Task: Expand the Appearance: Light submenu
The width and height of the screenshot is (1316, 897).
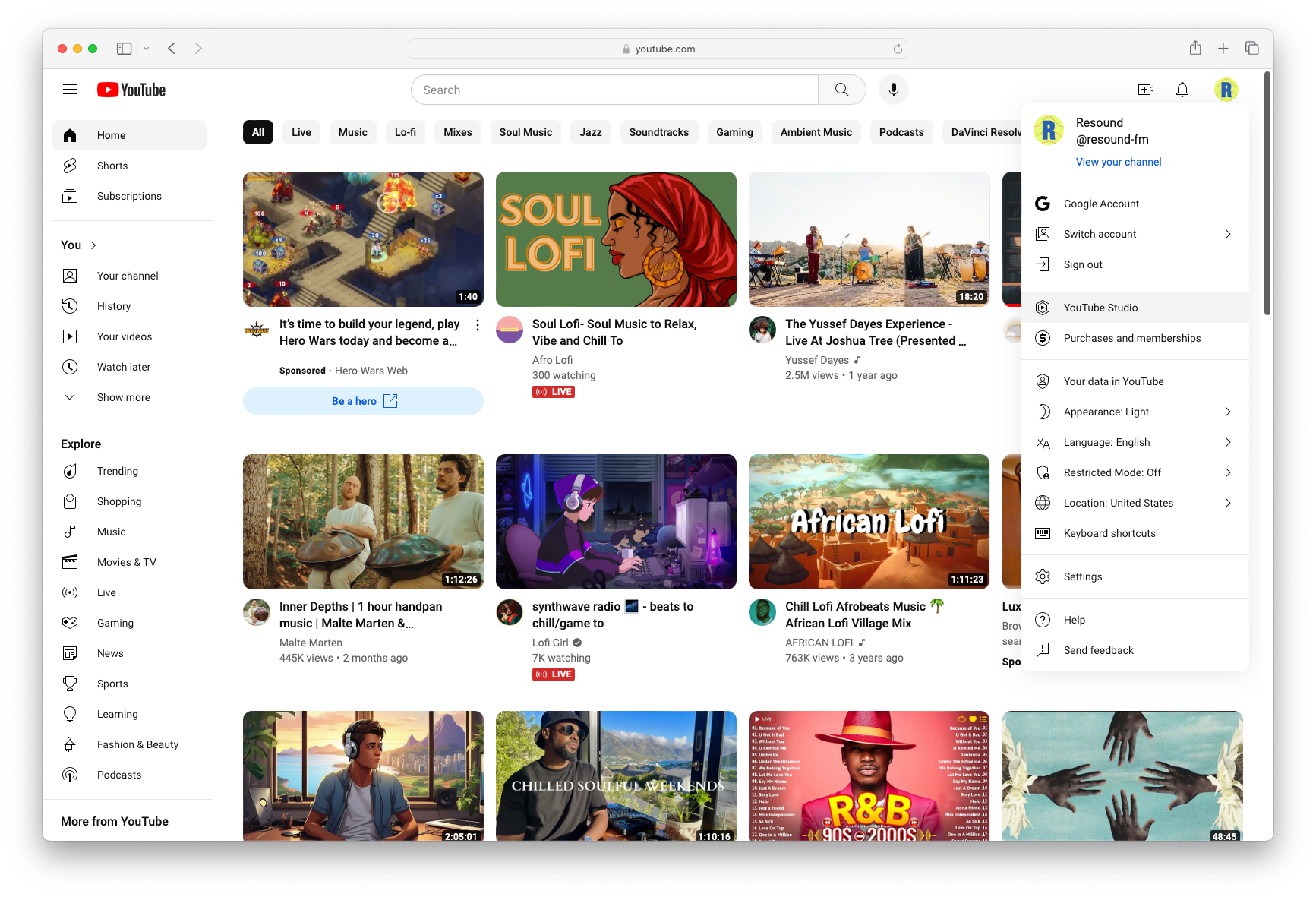Action: (x=1106, y=411)
